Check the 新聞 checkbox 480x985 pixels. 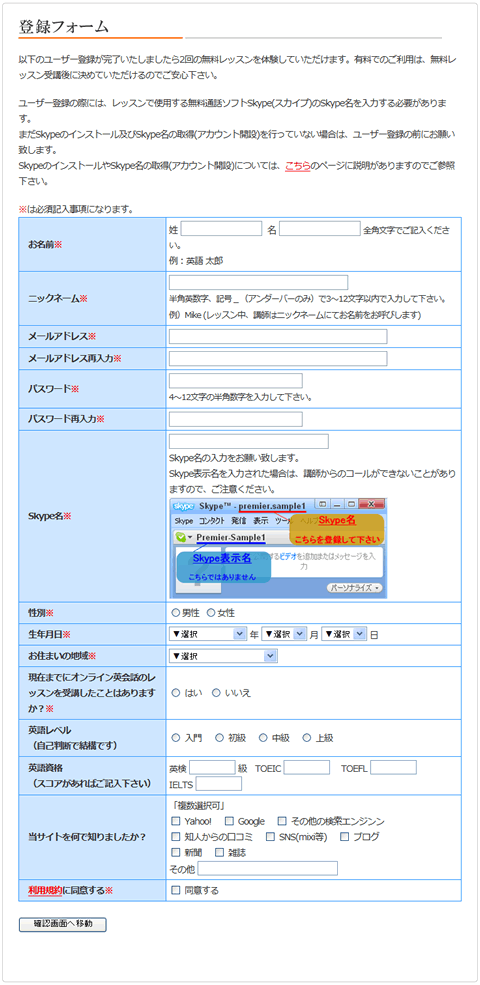tap(176, 852)
